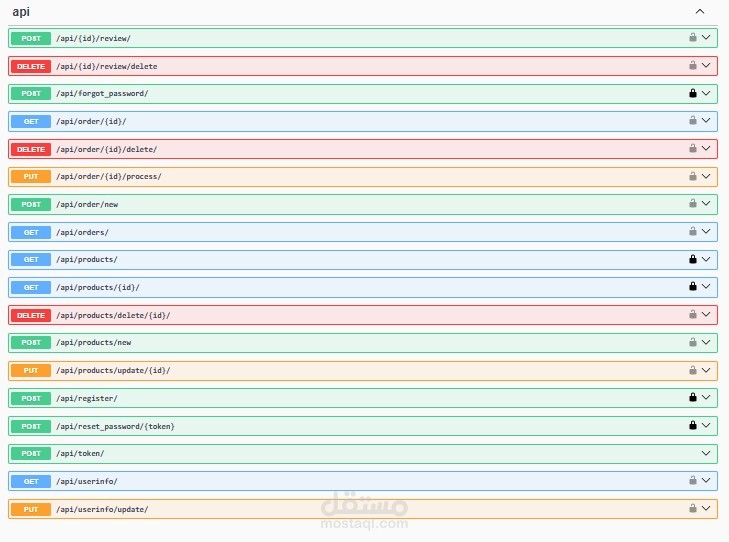729x542 pixels.
Task: Expand POST /api/{id}/review/ with its chevron
Action: pyautogui.click(x=706, y=37)
